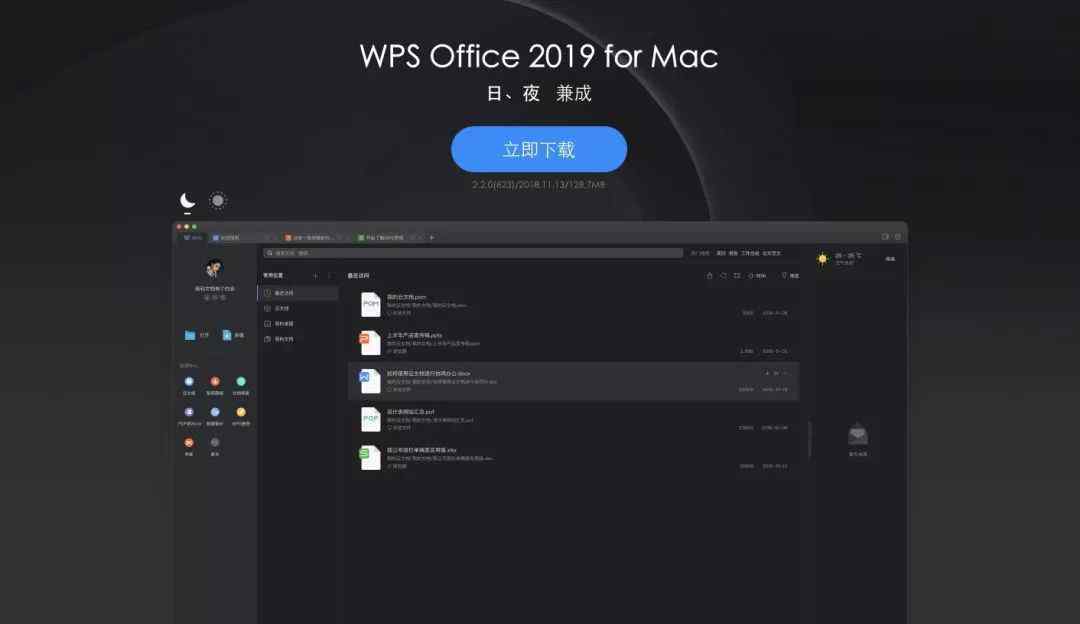Click the blue 立即下载 download button

coord(539,149)
